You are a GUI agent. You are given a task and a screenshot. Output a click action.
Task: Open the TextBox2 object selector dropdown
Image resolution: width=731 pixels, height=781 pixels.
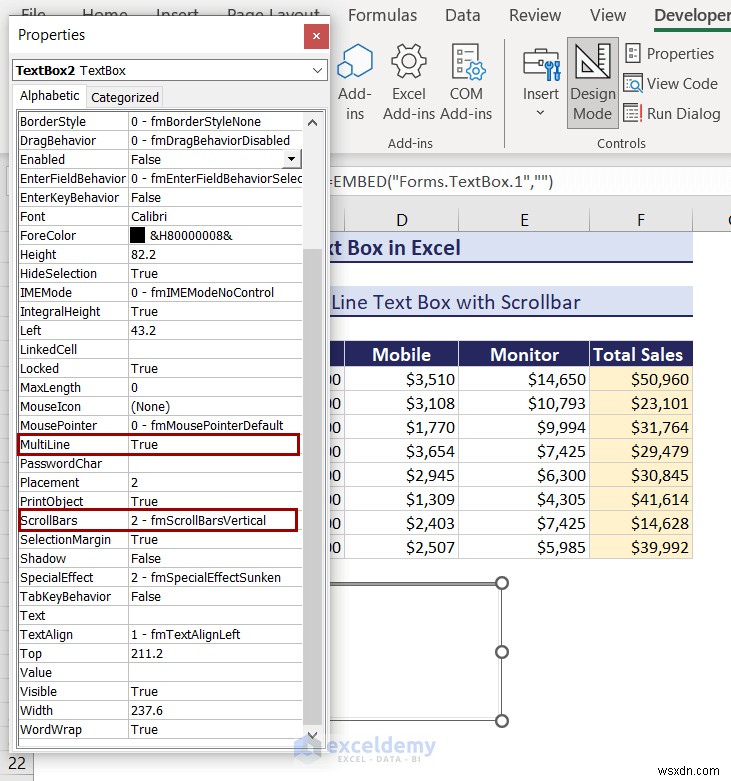point(317,70)
